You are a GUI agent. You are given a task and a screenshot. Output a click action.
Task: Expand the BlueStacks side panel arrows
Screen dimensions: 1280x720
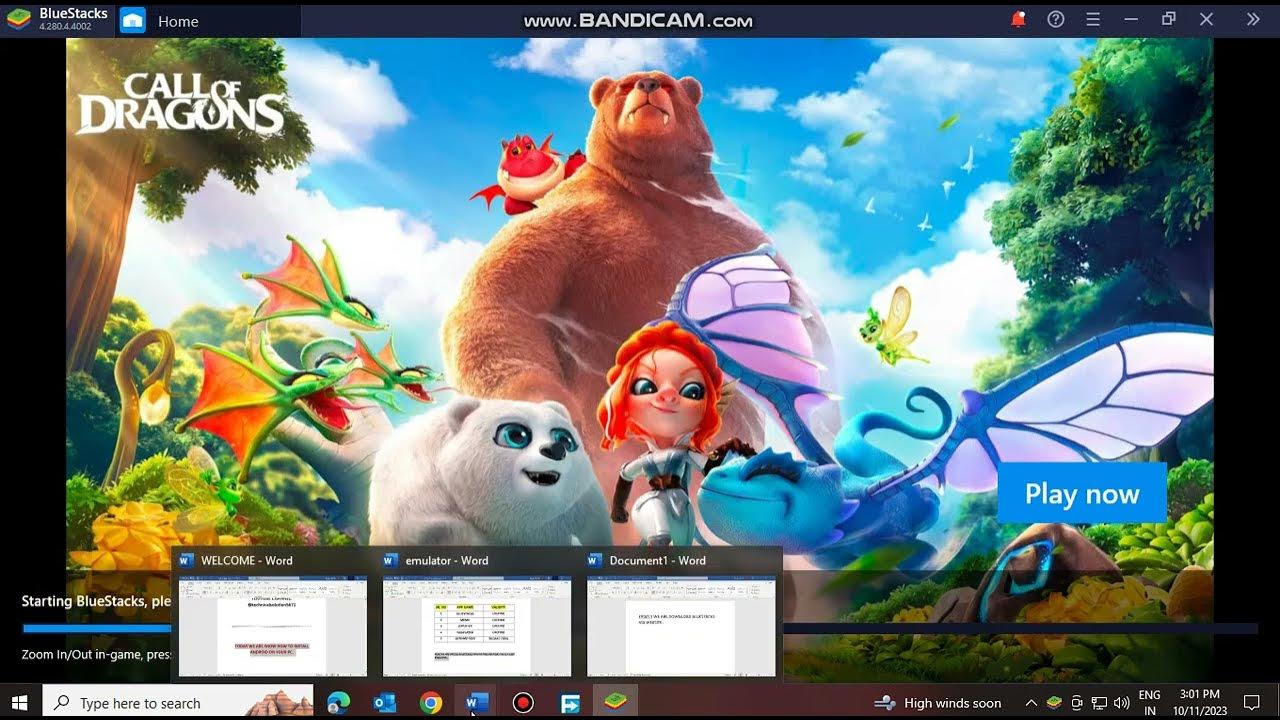[x=1253, y=19]
